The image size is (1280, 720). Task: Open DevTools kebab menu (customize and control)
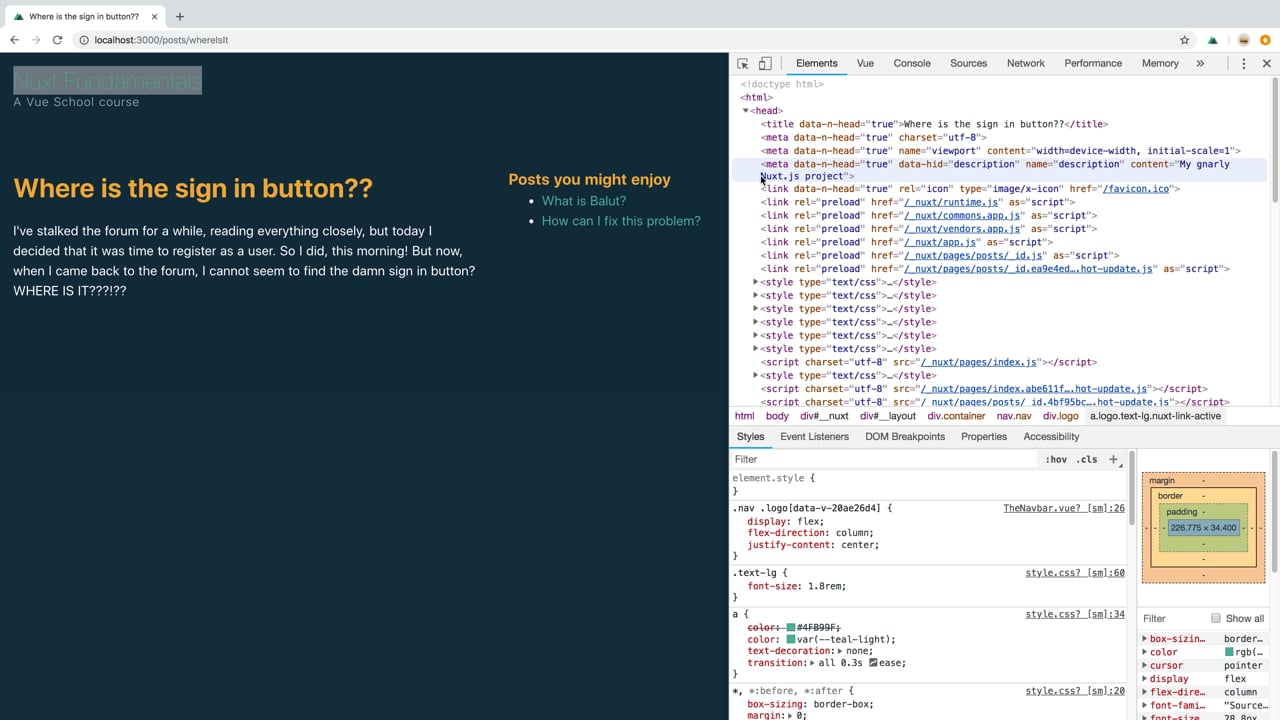[1244, 63]
